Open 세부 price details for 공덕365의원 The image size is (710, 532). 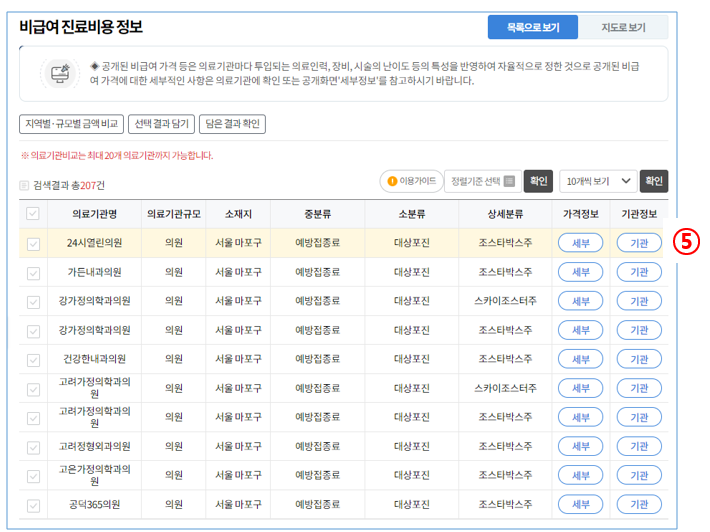tap(580, 504)
